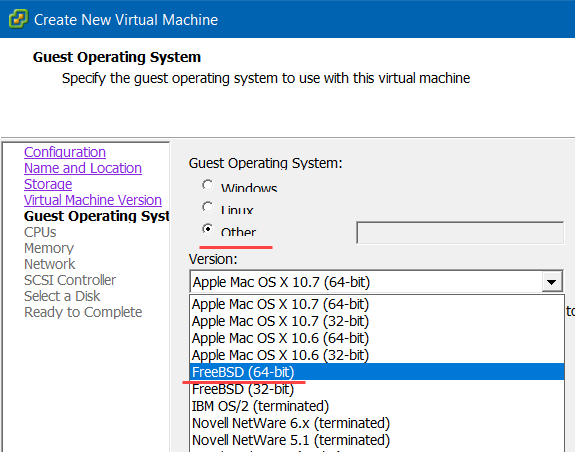Click the Network step in sidebar
Image resolution: width=575 pixels, height=452 pixels.
point(50,264)
